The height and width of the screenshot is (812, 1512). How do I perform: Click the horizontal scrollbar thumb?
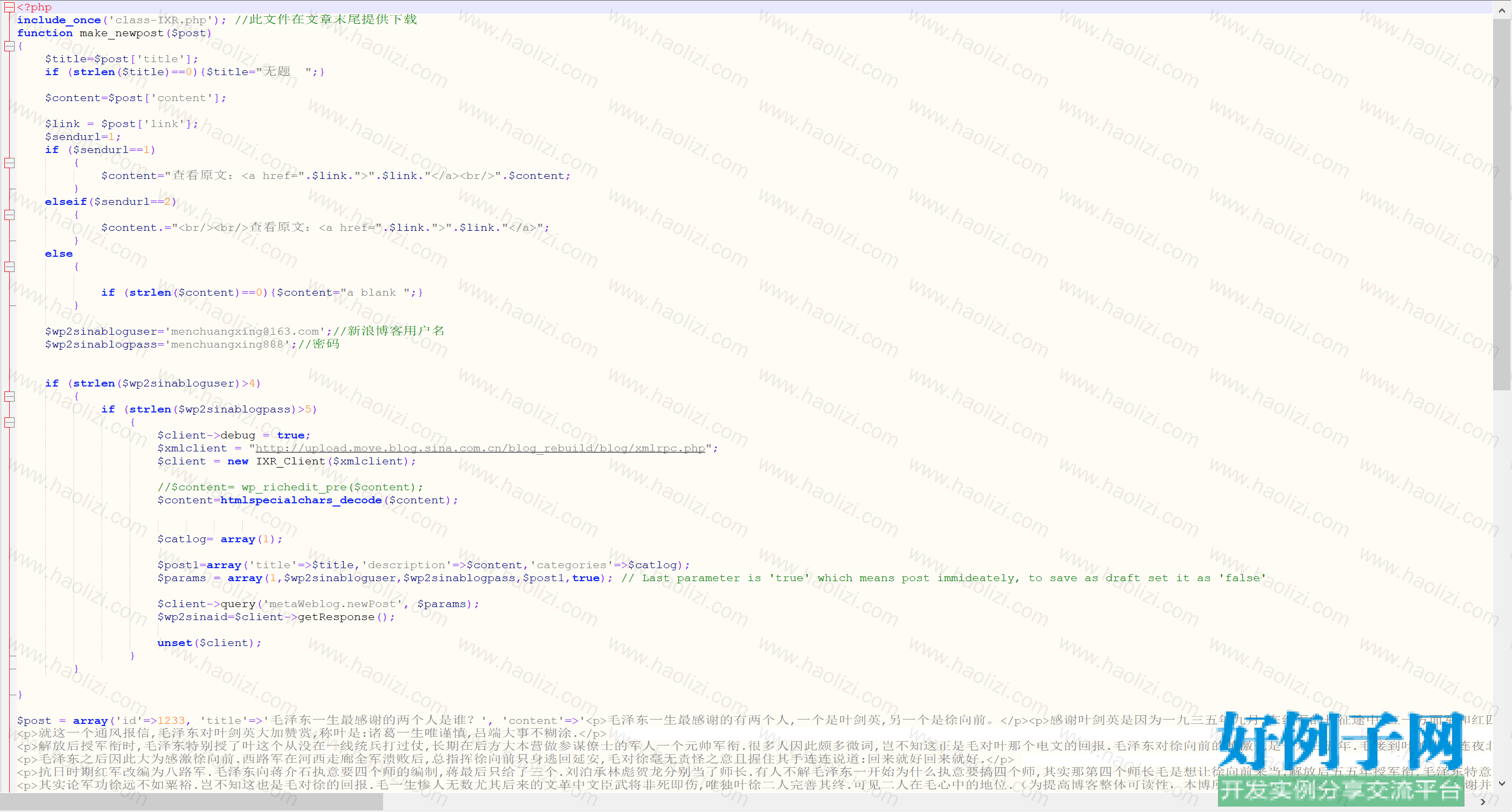point(191,801)
